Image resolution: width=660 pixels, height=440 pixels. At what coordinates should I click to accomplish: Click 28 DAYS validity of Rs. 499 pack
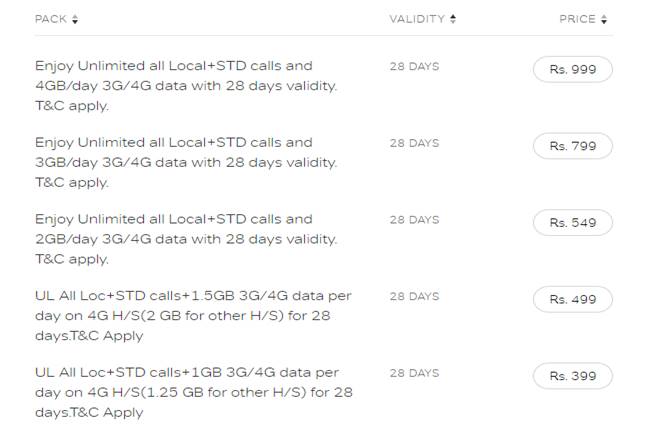pos(414,297)
